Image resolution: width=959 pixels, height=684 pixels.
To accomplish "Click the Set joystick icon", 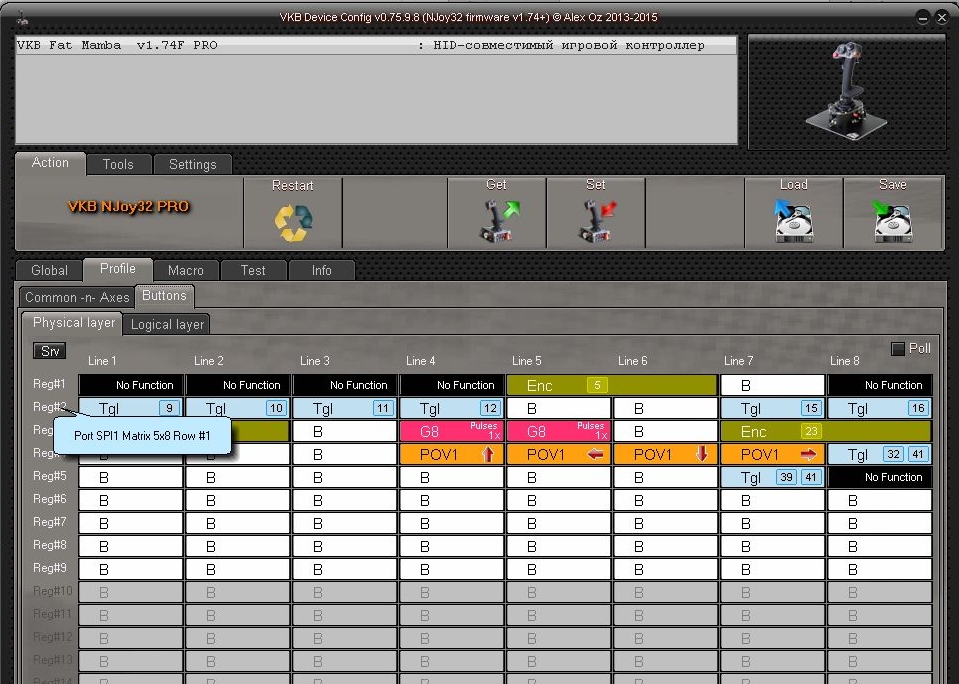I will point(597,221).
